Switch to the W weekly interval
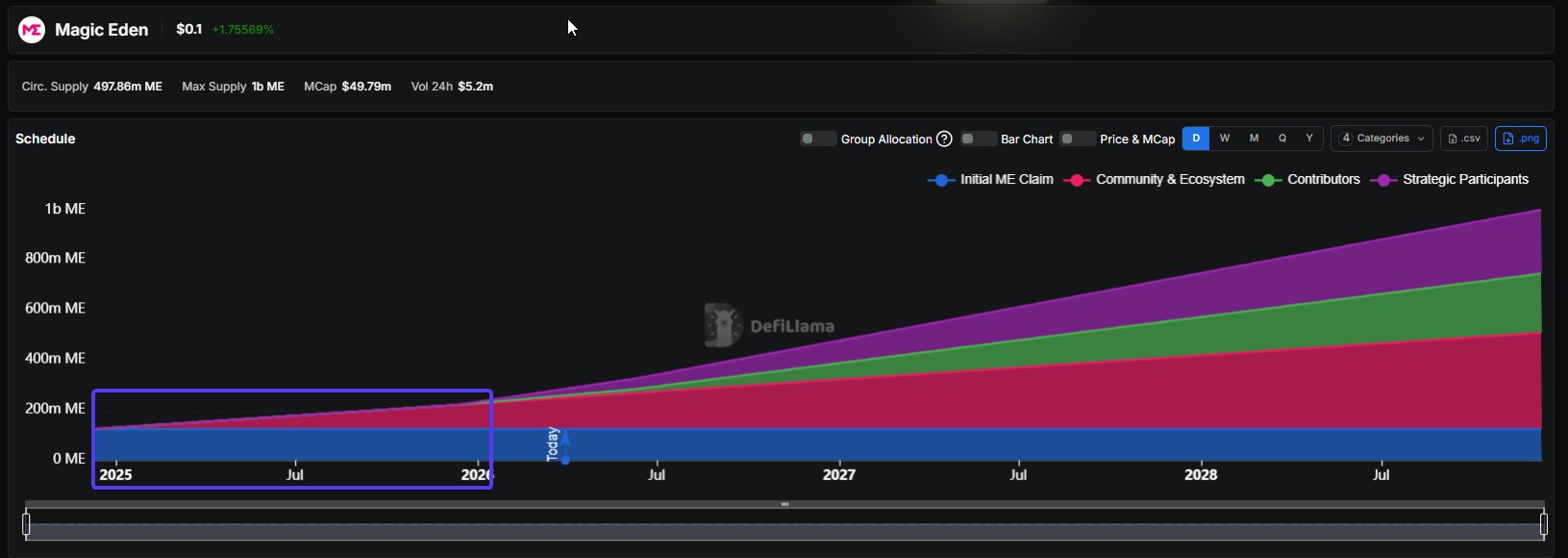Image resolution: width=1568 pixels, height=558 pixels. (x=1224, y=139)
